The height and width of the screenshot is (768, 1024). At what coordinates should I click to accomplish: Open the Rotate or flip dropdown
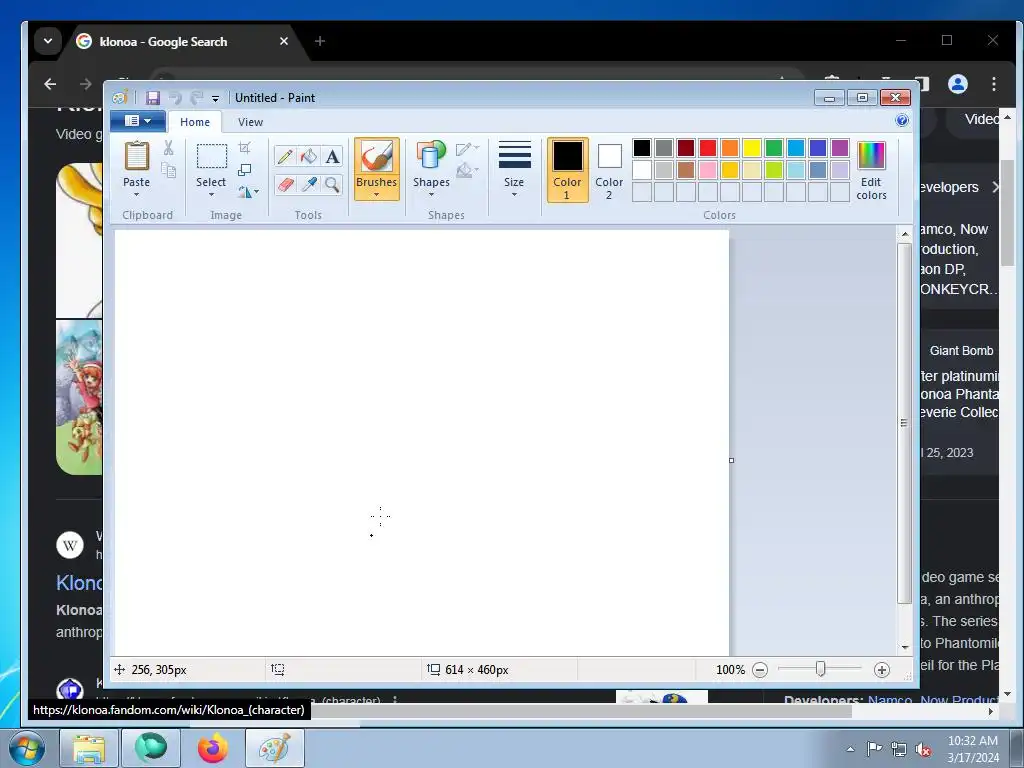[248, 192]
